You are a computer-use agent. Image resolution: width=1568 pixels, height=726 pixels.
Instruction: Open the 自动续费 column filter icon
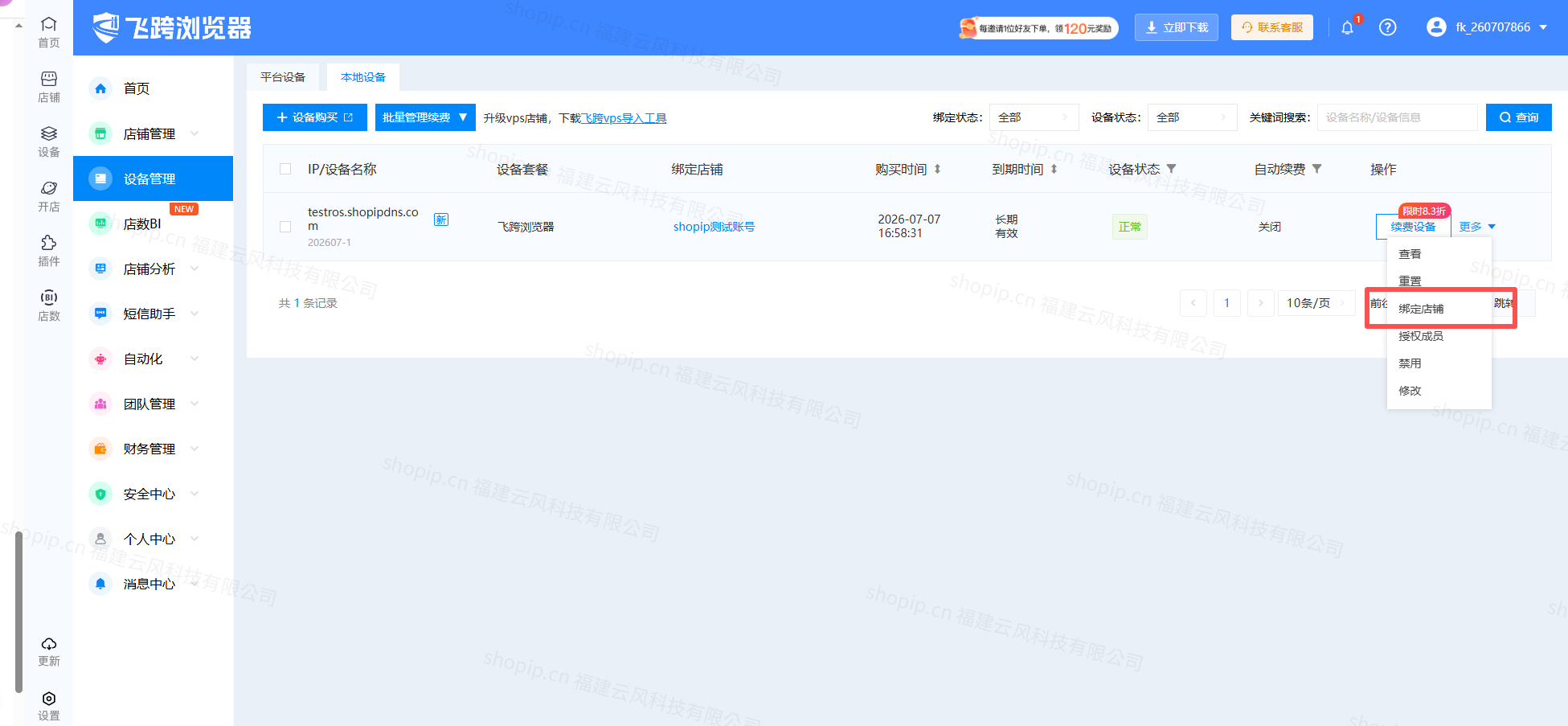click(1316, 169)
